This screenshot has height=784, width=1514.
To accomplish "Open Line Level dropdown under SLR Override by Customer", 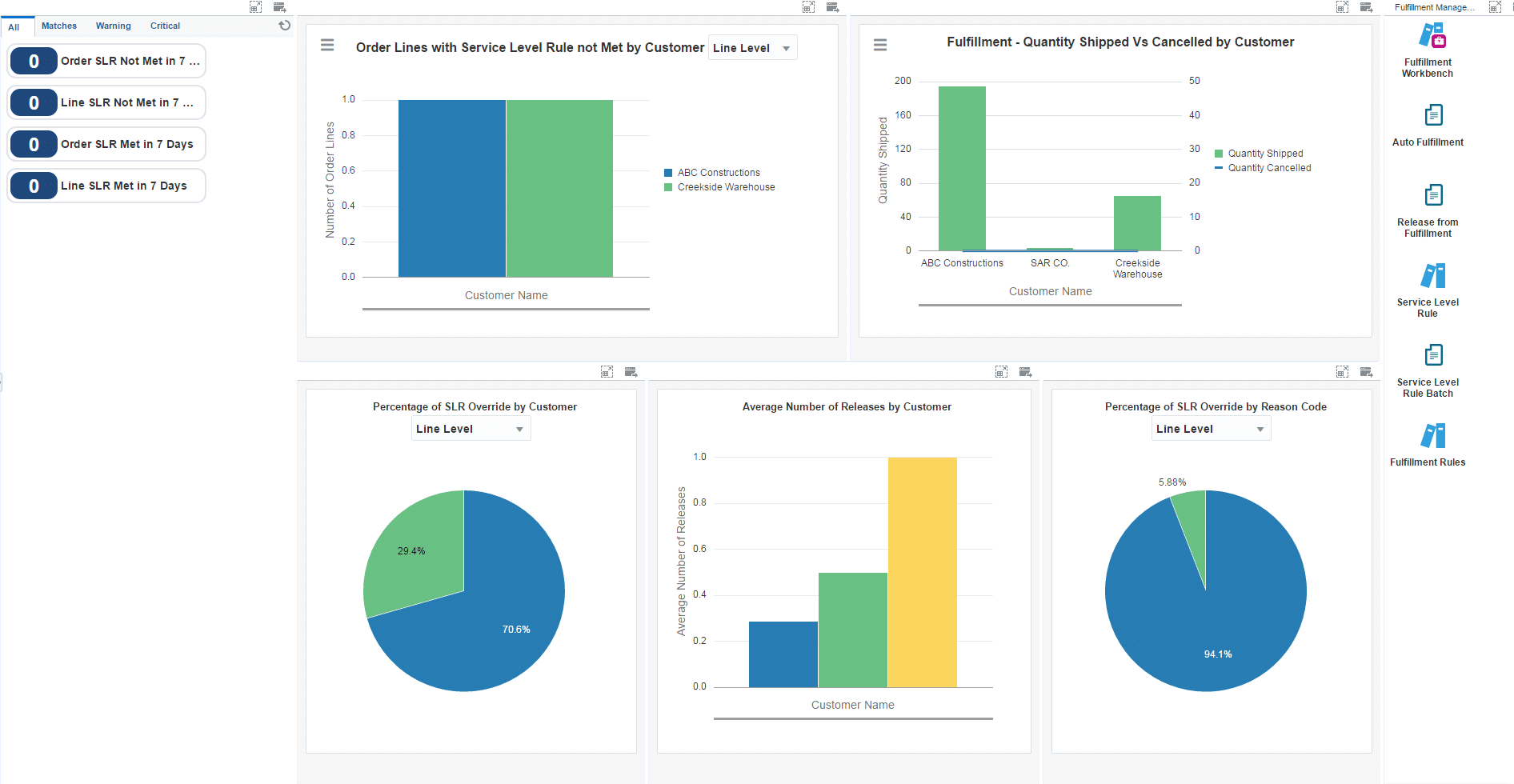I will coord(471,428).
